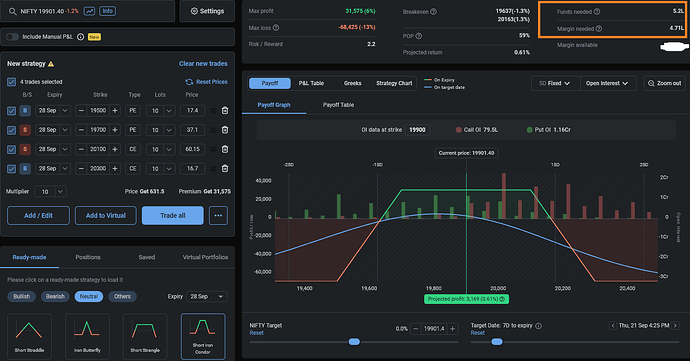This screenshot has width=690, height=361.
Task: Open the Short Iron Condor strategy thumbnail
Action: coord(203,336)
